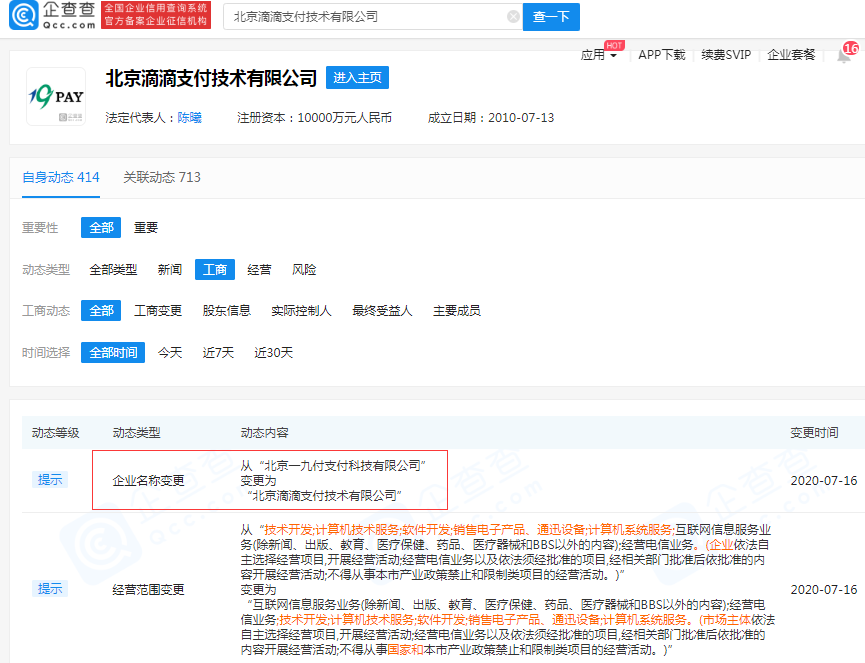This screenshot has height=663, width=865.
Task: Open legal representative 陈曦 link
Action: click(189, 117)
